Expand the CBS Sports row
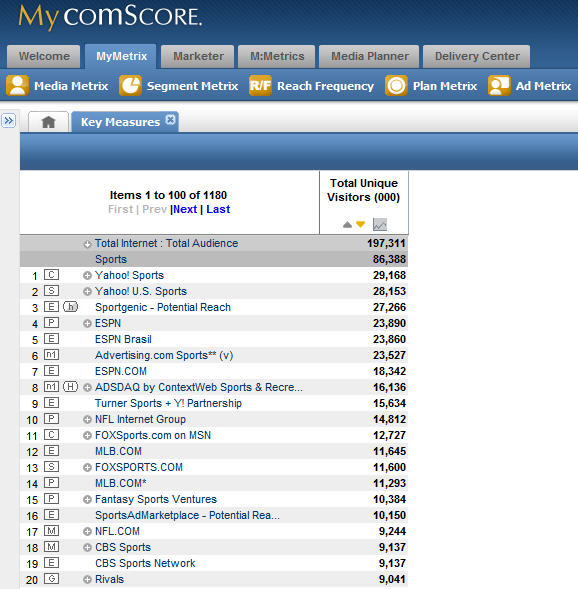Screen dimensions: 578x589 pos(87,548)
